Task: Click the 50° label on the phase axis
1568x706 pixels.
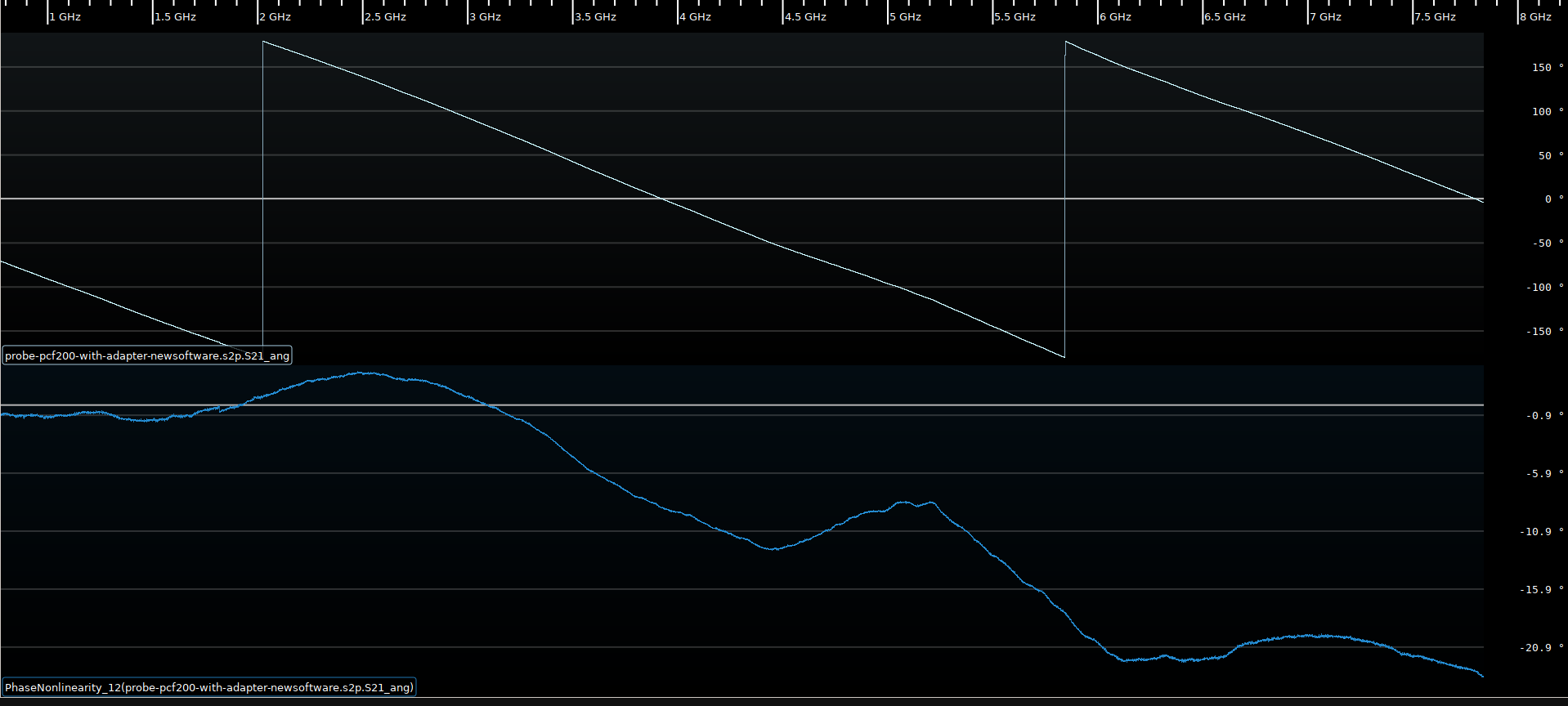Action: tap(1551, 155)
